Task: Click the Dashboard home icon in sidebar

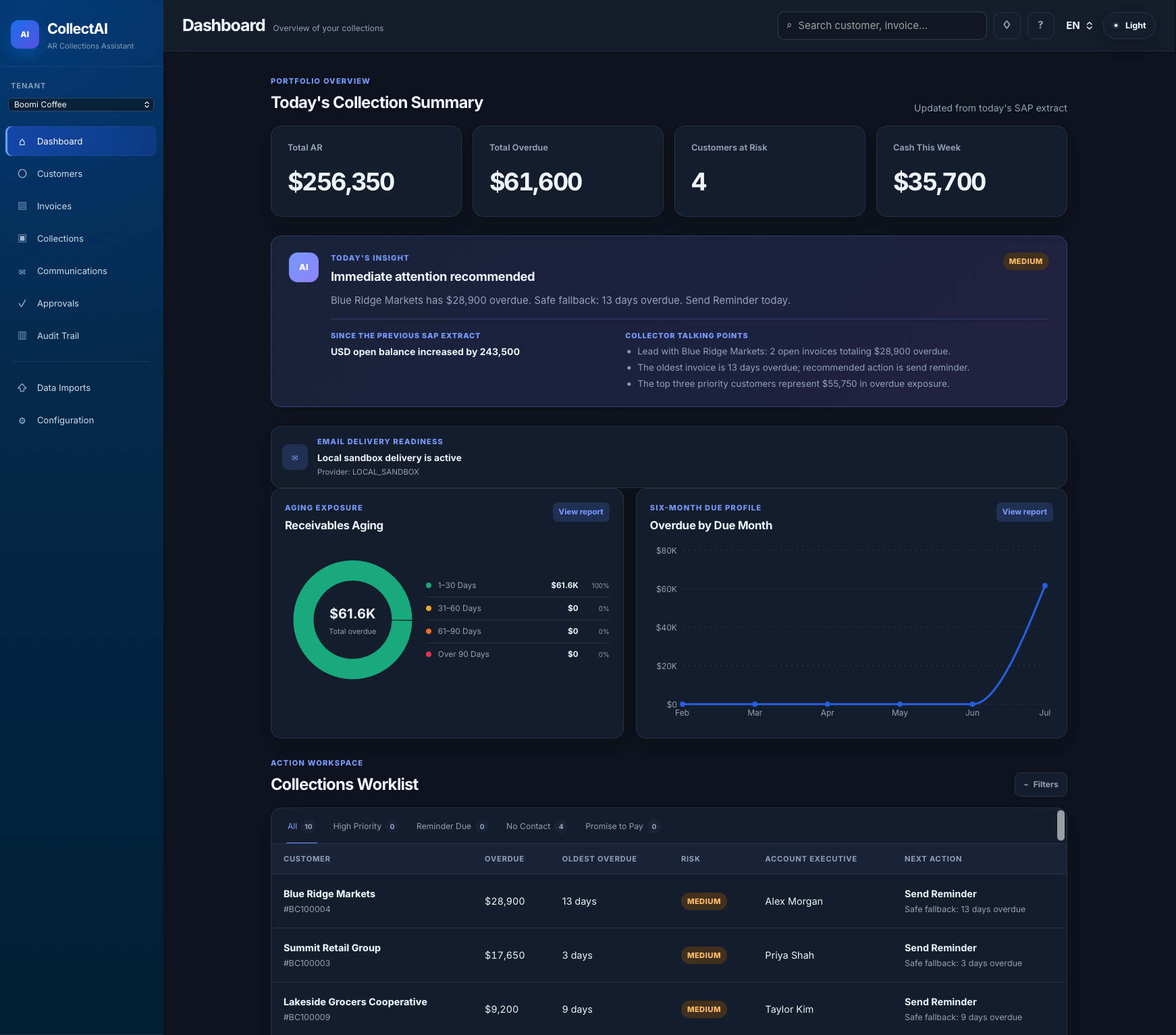Action: (x=22, y=142)
